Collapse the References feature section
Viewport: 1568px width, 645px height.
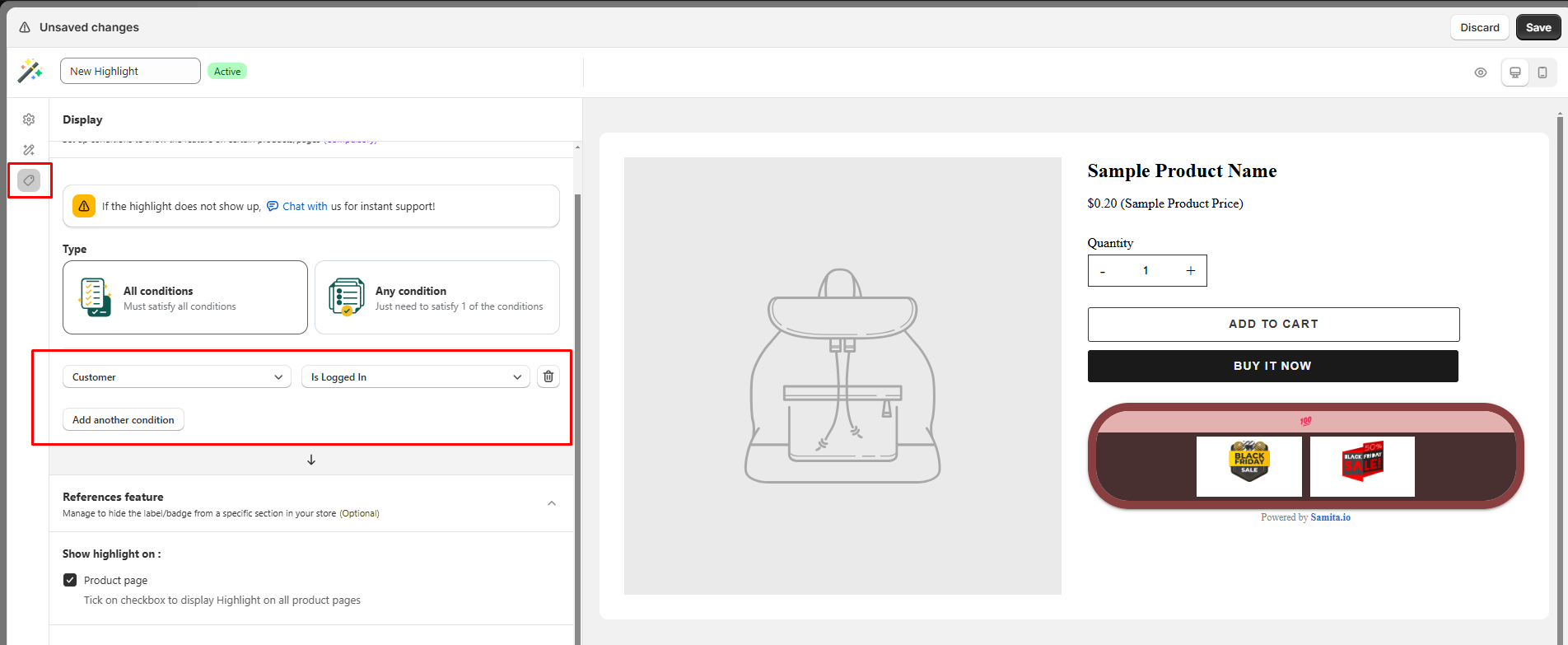point(552,503)
